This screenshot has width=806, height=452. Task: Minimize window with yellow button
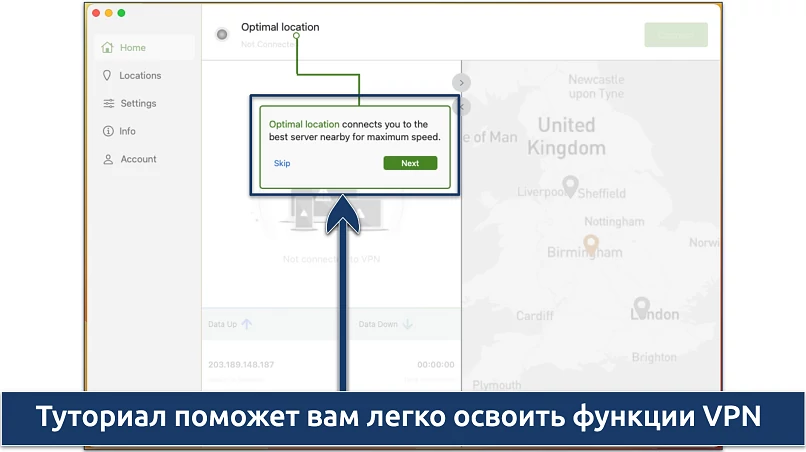point(108,13)
